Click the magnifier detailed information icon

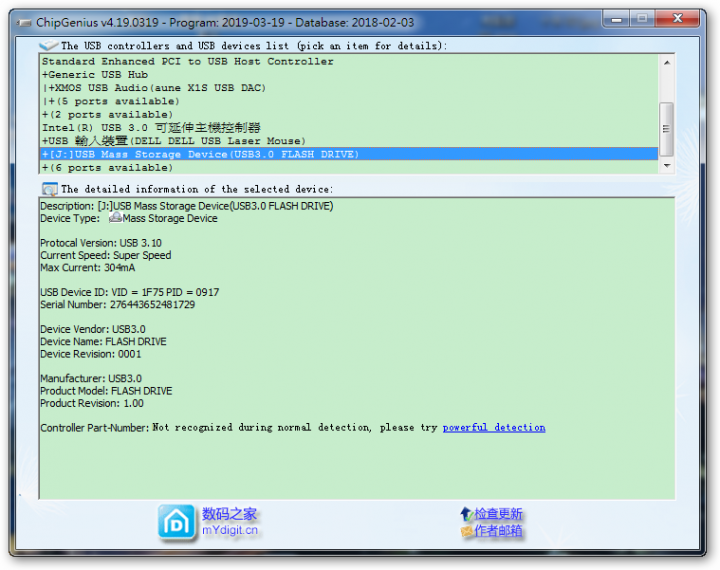coord(50,189)
